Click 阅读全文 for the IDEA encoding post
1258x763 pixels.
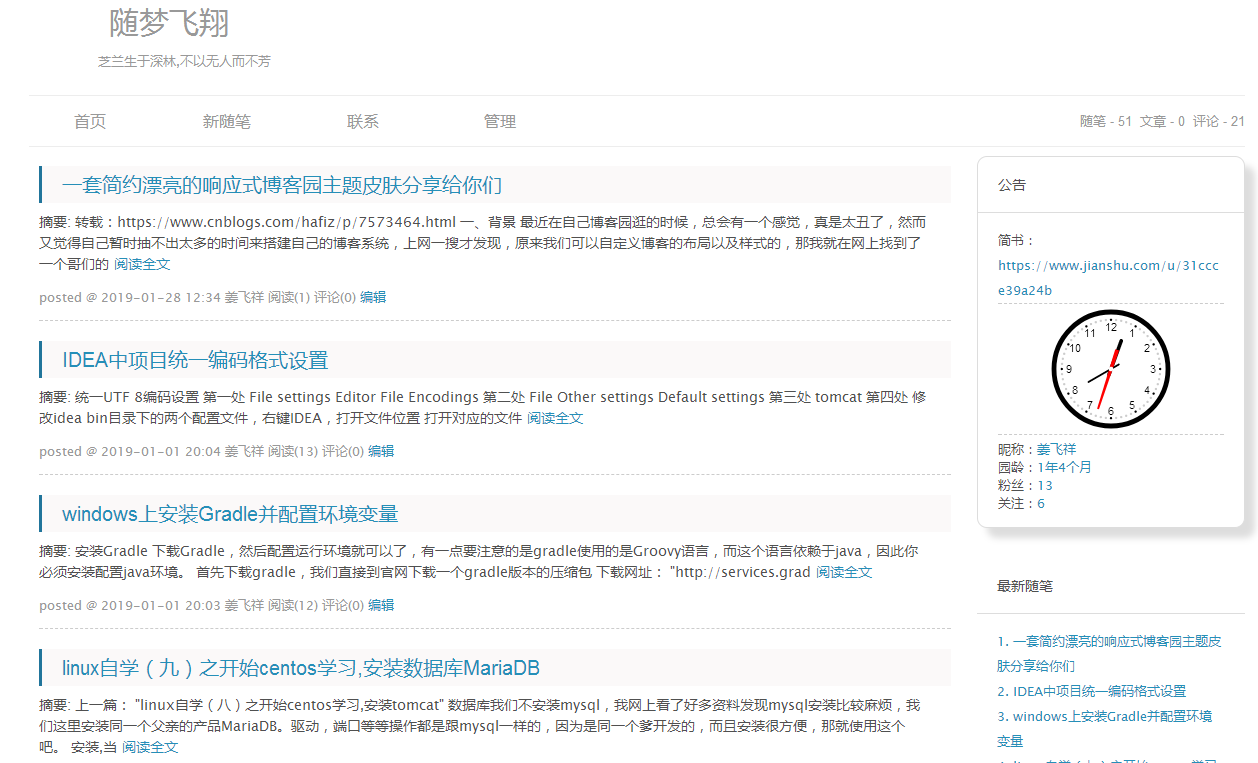(555, 418)
